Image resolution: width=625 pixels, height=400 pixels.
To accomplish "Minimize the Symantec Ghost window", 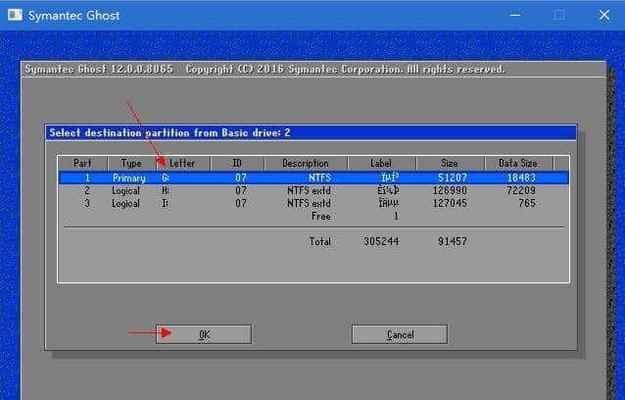I will (x=515, y=15).
